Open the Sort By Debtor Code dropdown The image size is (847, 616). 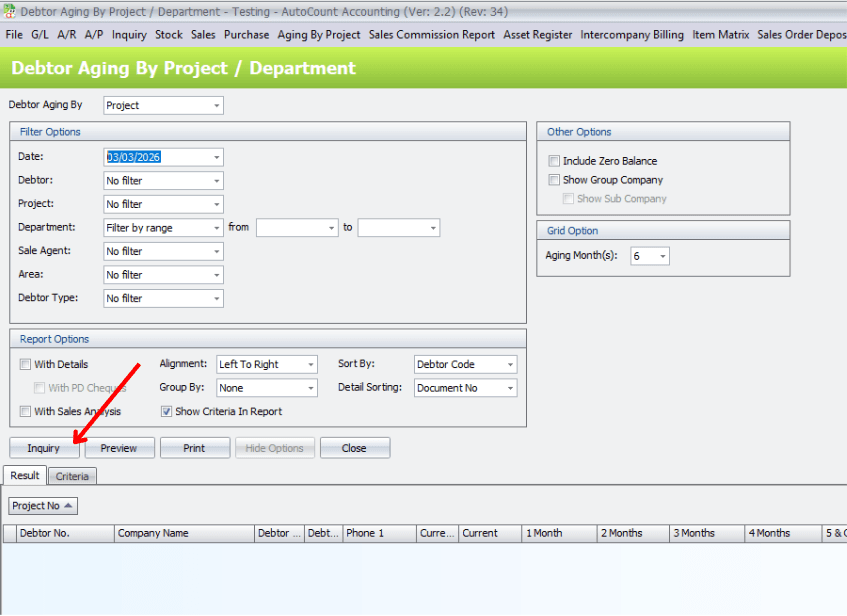click(510, 365)
